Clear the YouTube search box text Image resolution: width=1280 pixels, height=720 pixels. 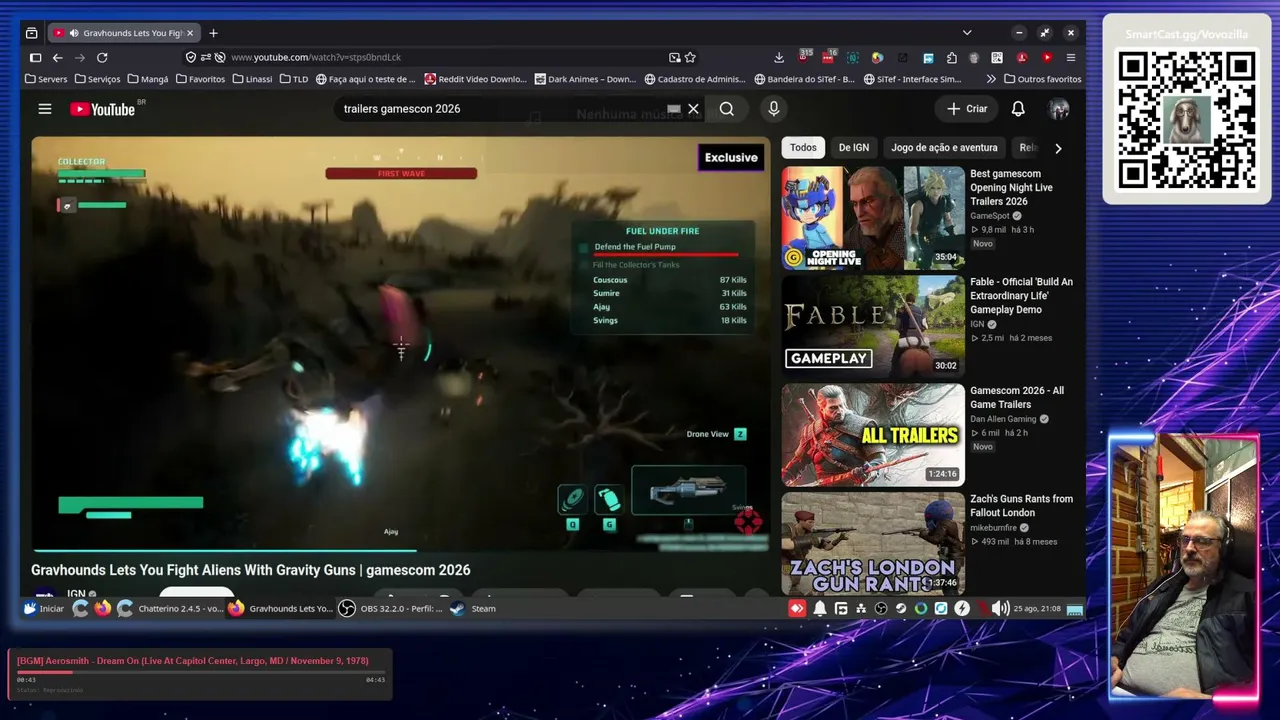pos(693,109)
